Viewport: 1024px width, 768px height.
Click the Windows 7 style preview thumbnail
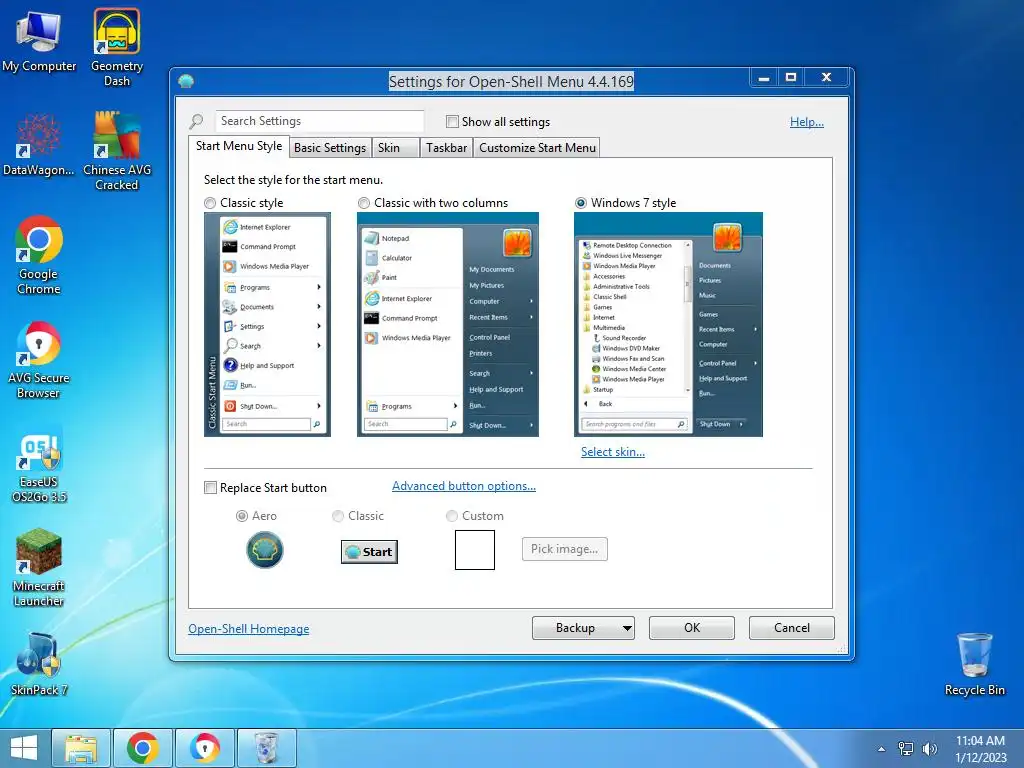tap(668, 325)
